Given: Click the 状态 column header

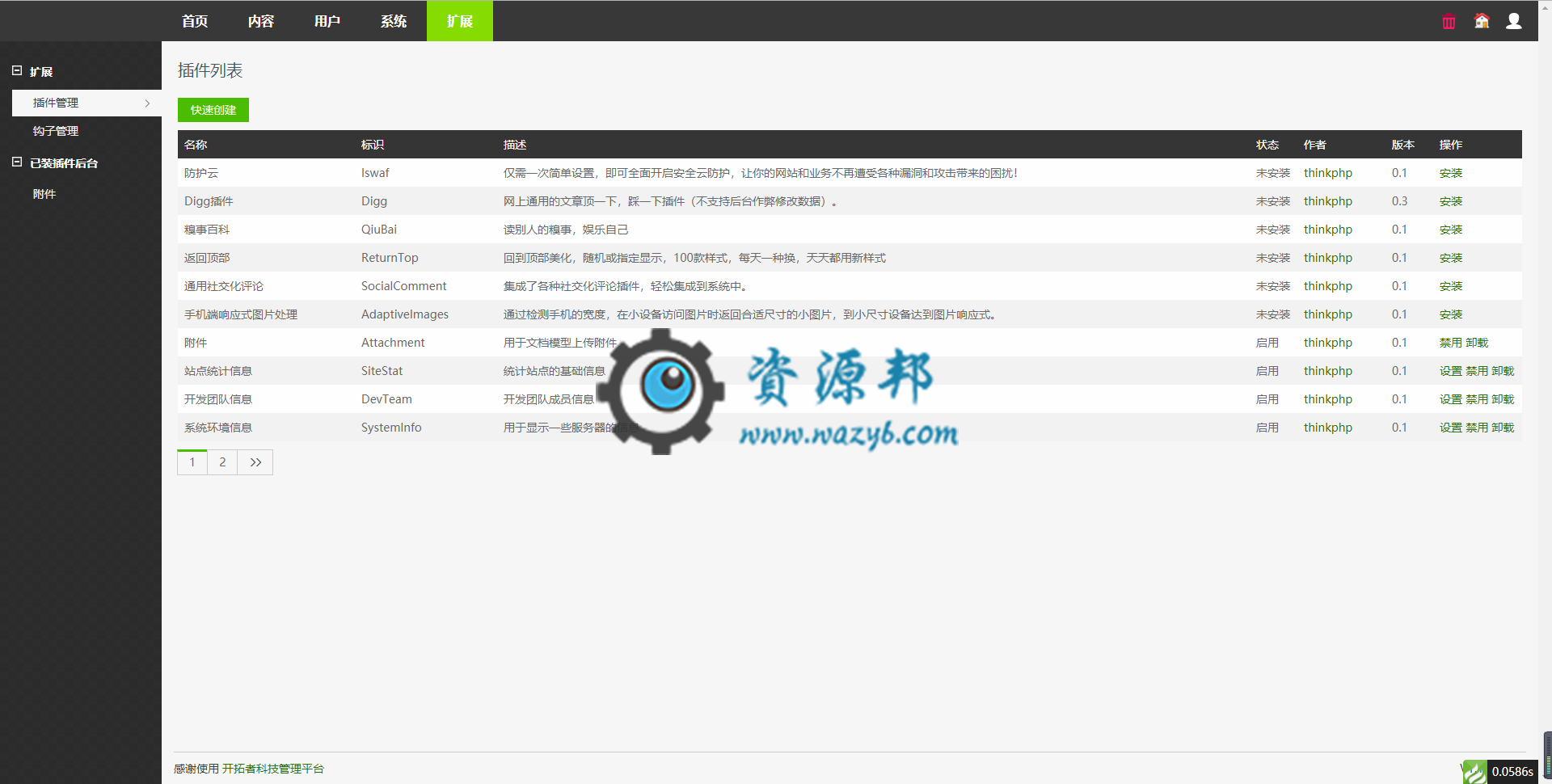Looking at the screenshot, I should [1267, 145].
